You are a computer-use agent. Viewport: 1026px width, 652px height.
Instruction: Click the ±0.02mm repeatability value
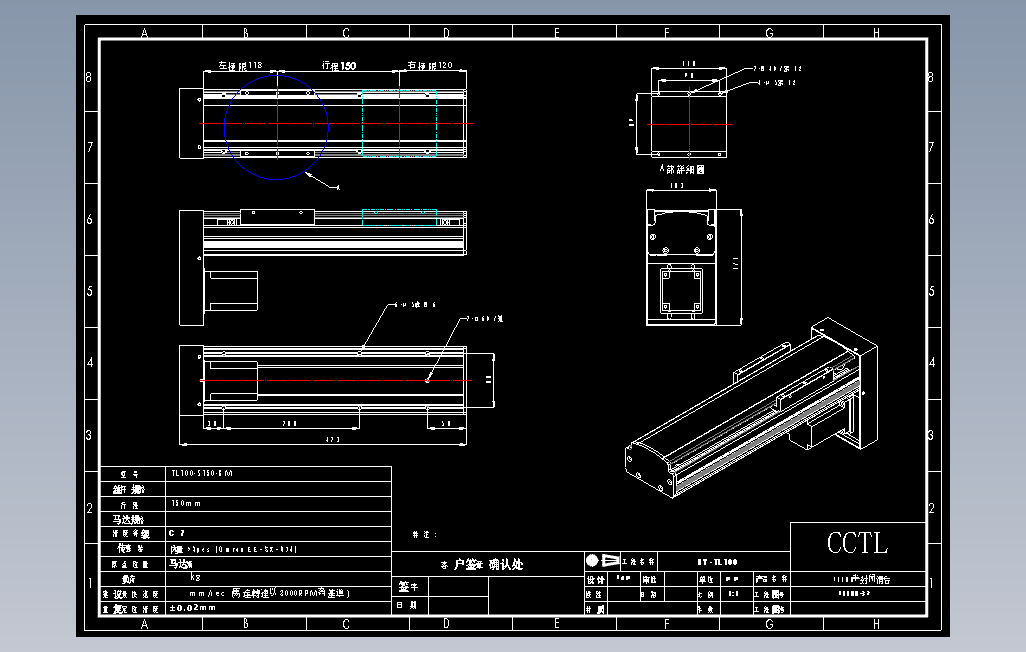[x=192, y=607]
